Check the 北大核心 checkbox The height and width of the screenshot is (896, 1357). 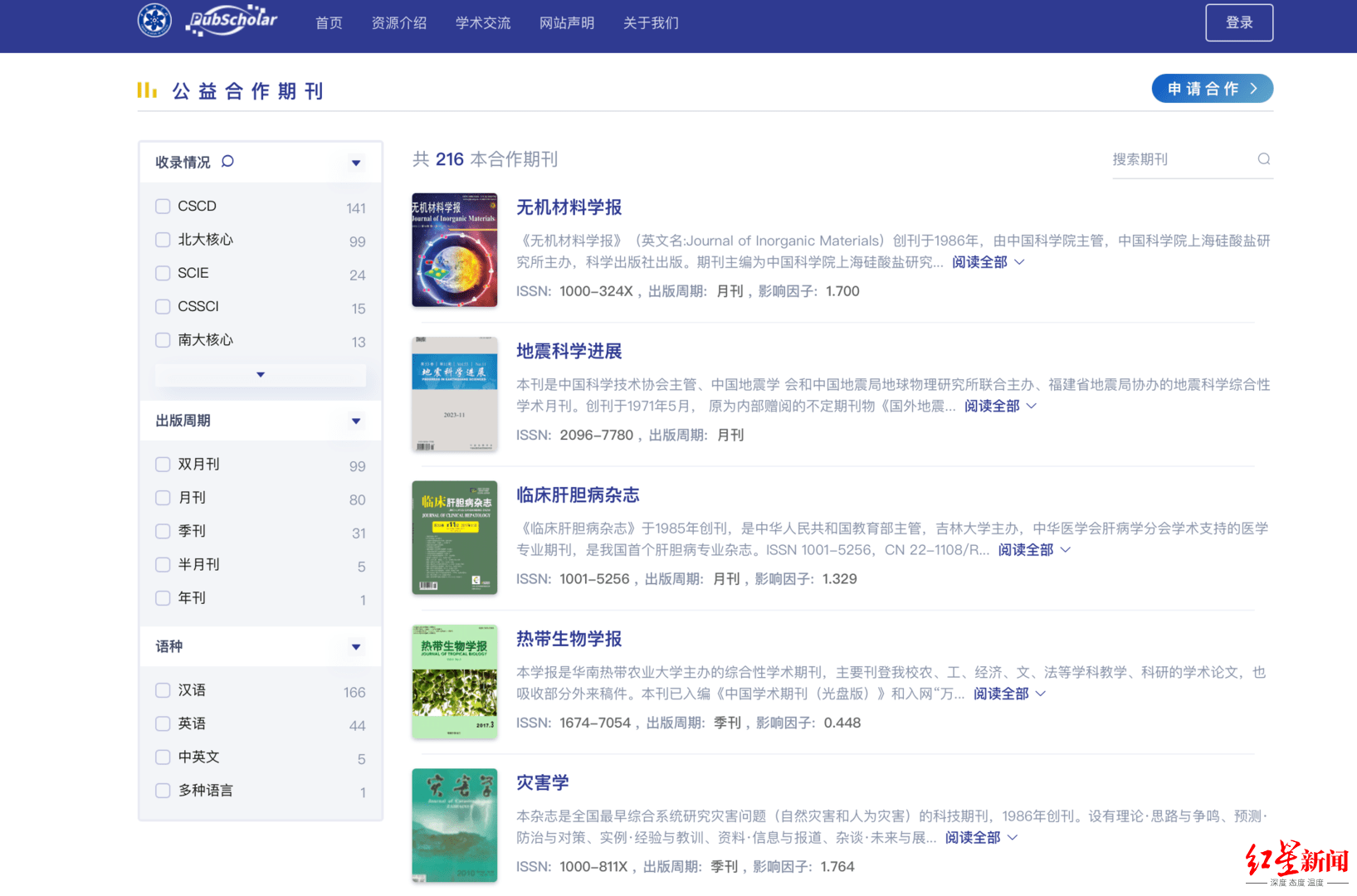163,240
